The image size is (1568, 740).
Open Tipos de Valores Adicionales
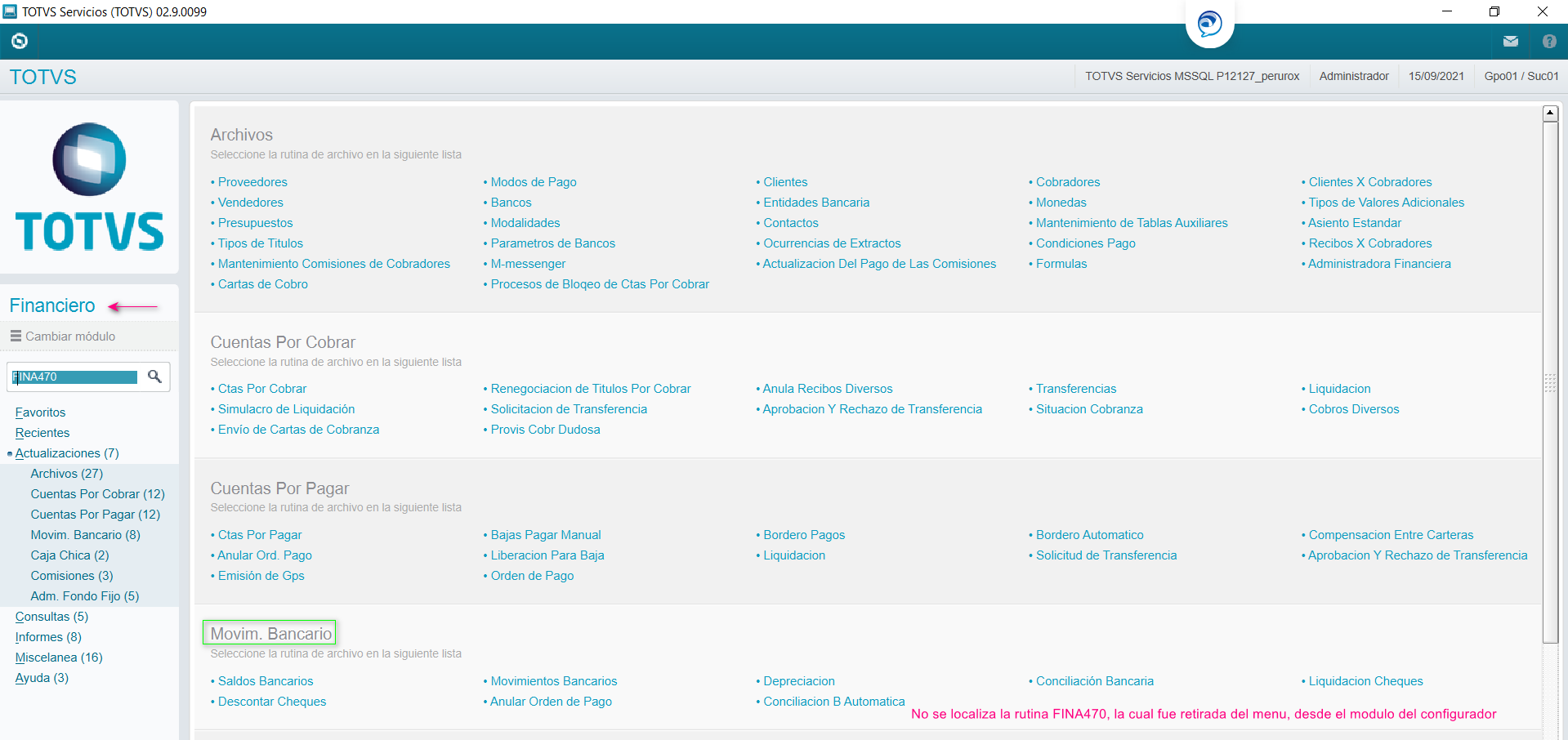pyautogui.click(x=1387, y=203)
